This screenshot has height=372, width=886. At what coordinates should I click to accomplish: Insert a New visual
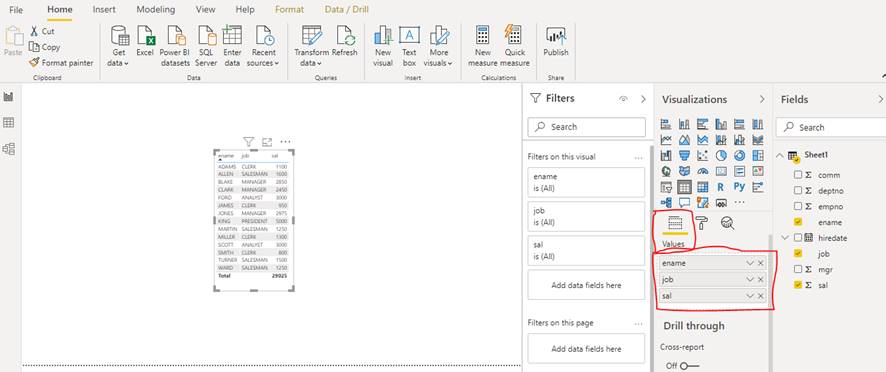383,46
